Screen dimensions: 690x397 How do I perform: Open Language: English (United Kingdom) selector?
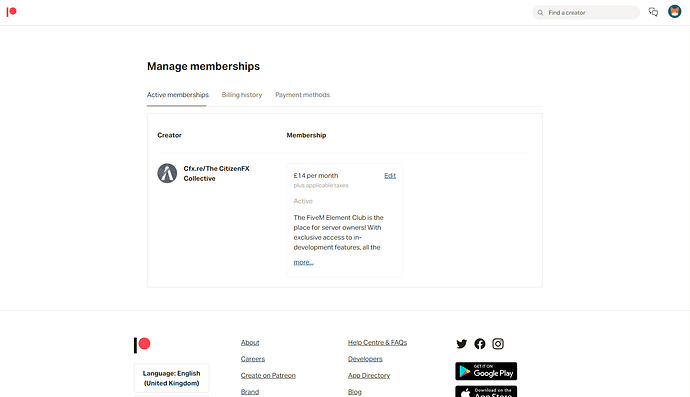tap(172, 378)
